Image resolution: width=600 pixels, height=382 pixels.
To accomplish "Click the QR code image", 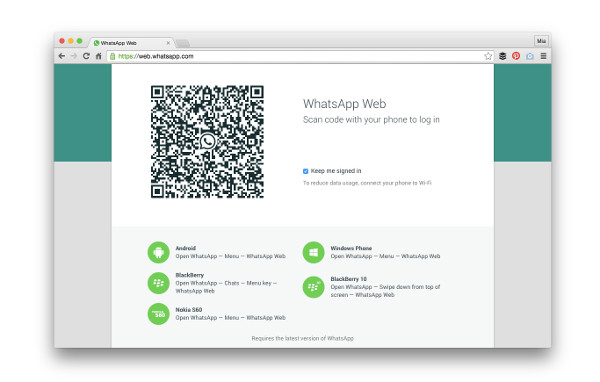I will 207,142.
